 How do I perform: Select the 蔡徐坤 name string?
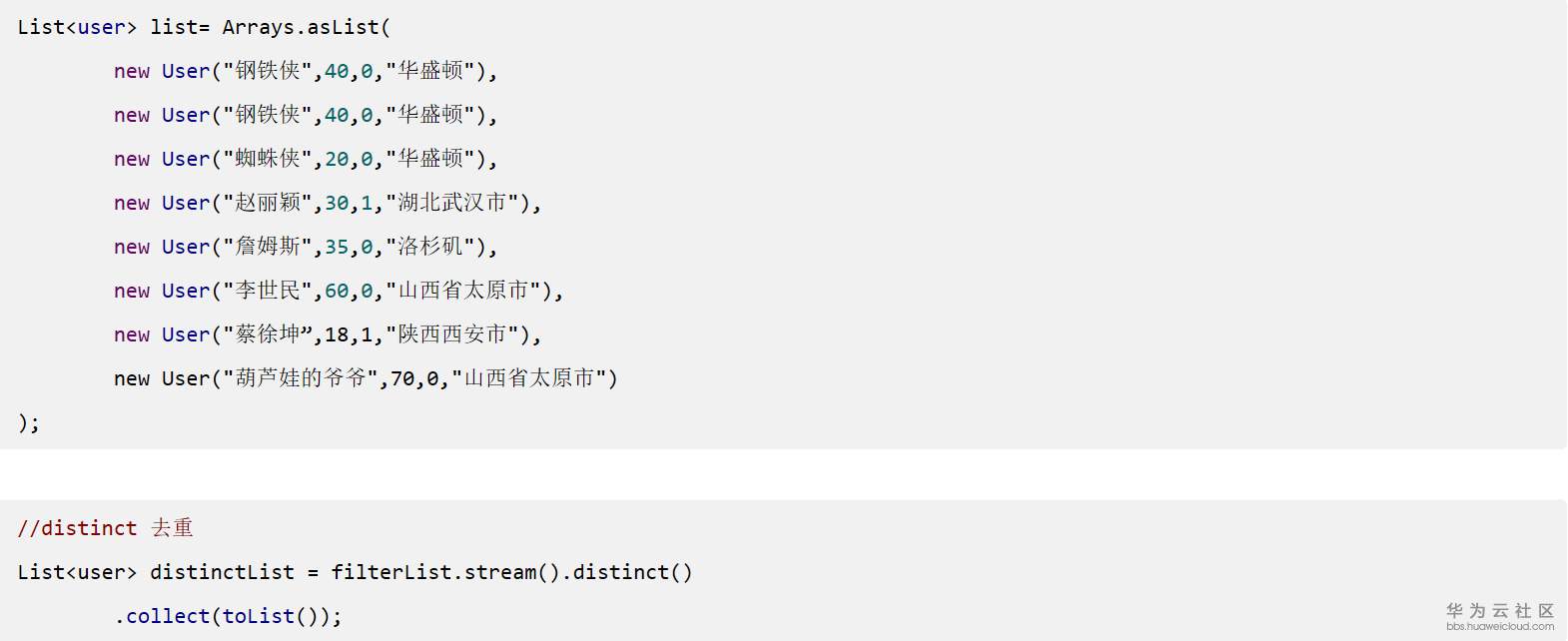click(x=268, y=334)
